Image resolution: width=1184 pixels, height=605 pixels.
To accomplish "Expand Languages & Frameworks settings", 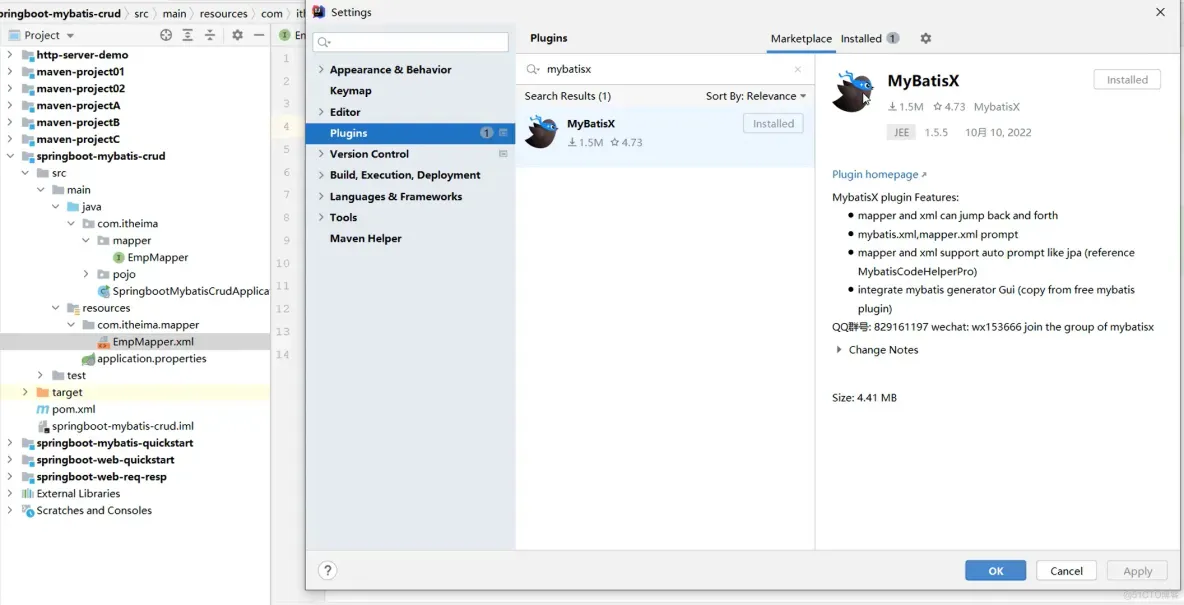I will (321, 196).
